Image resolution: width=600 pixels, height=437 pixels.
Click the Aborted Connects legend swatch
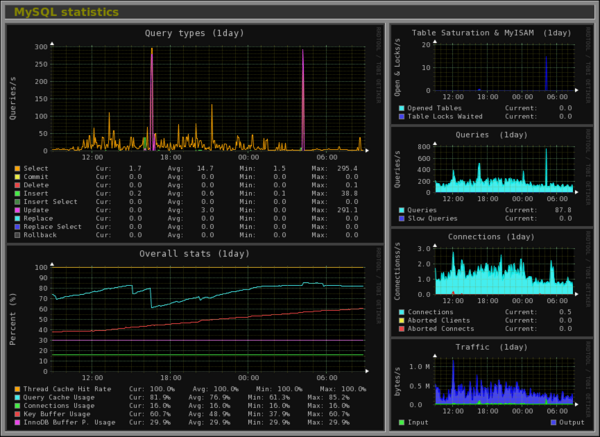click(x=401, y=329)
